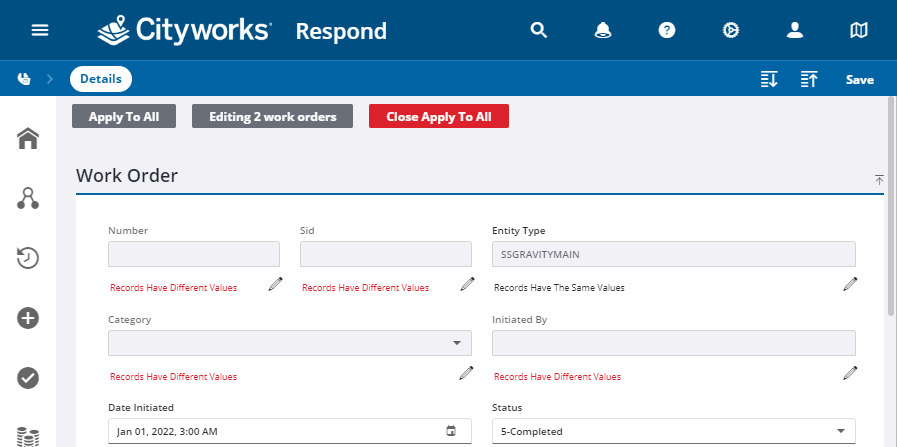The height and width of the screenshot is (447, 897).
Task: Open the notifications bell
Action: (x=603, y=30)
